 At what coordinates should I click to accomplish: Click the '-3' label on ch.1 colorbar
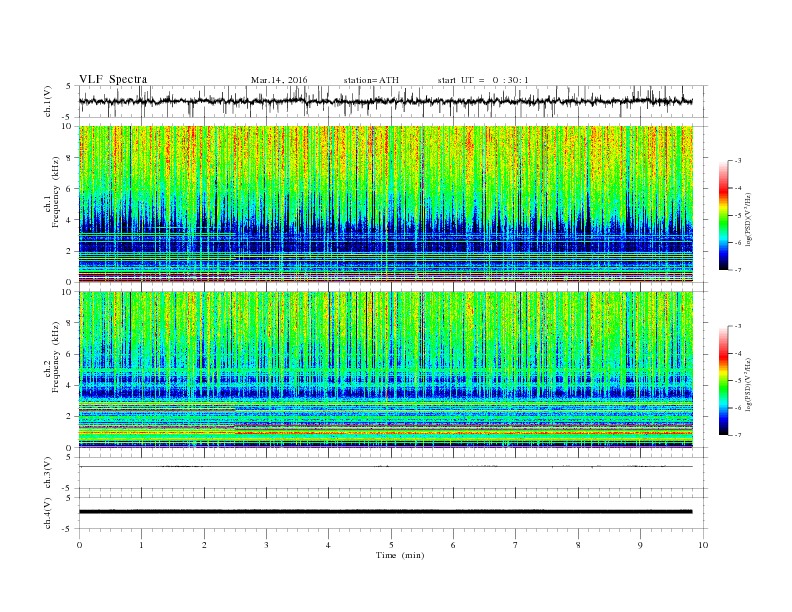click(737, 161)
